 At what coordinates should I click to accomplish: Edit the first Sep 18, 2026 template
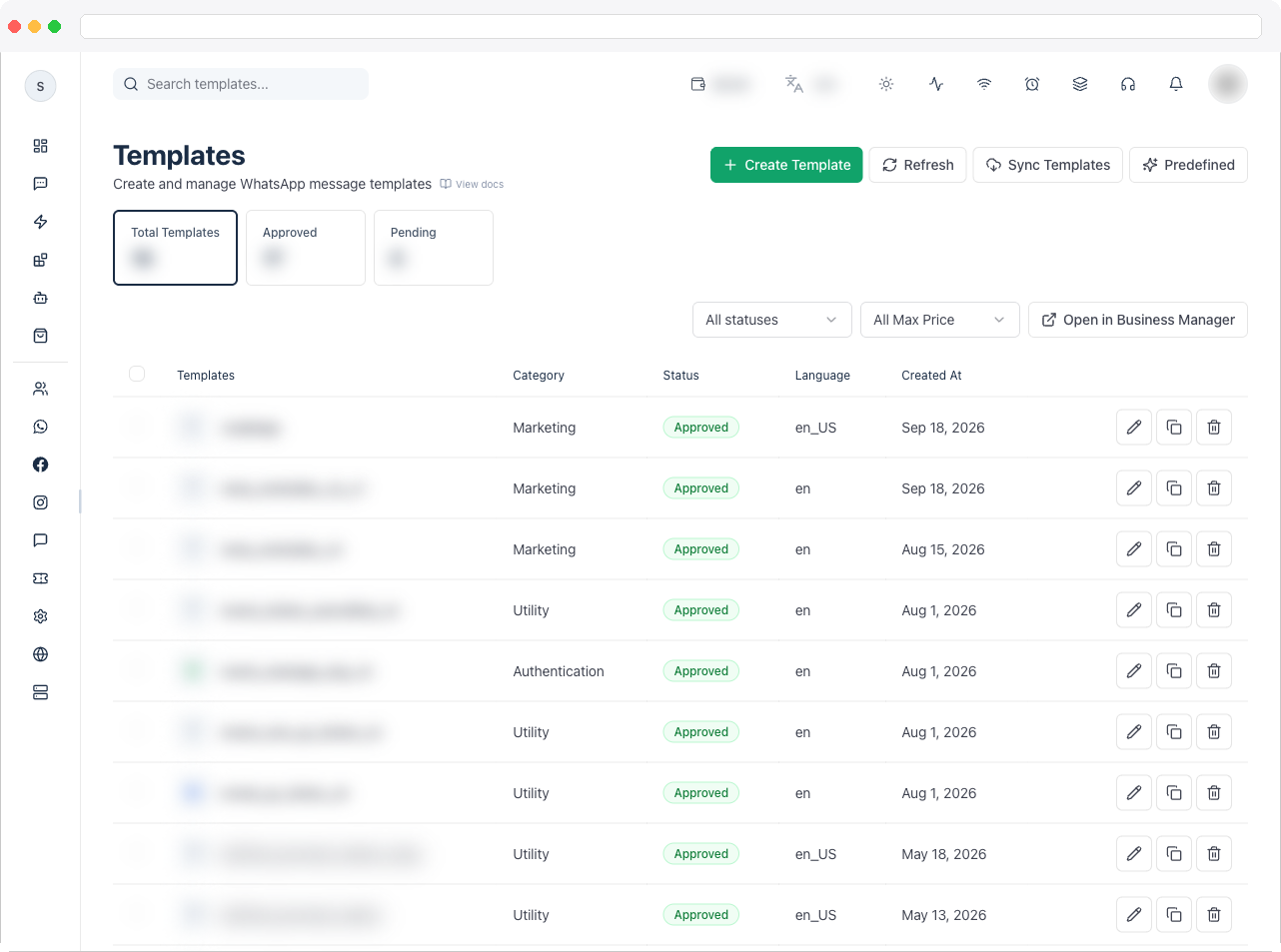click(x=1134, y=428)
